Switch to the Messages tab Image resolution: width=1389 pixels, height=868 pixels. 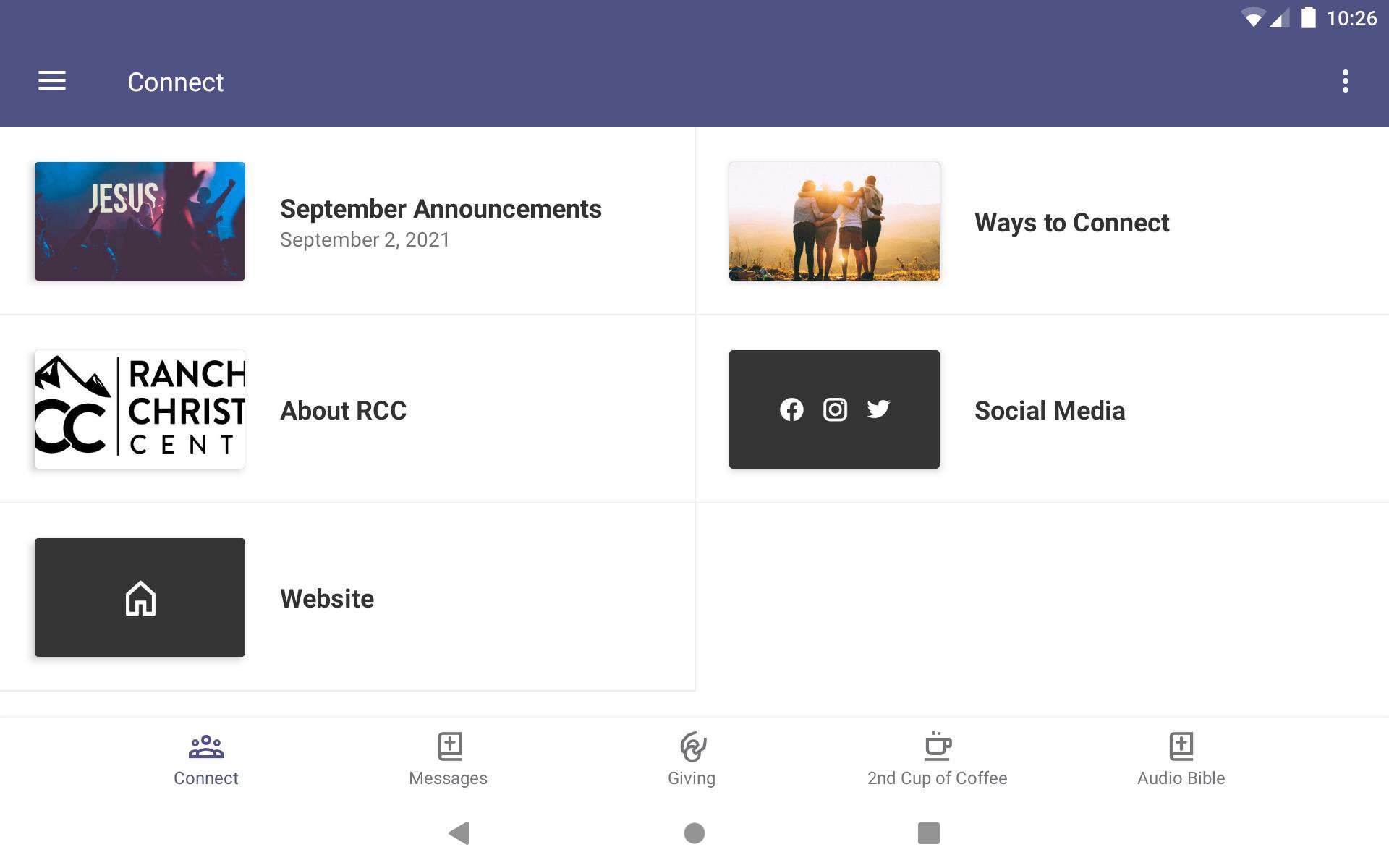click(x=449, y=759)
